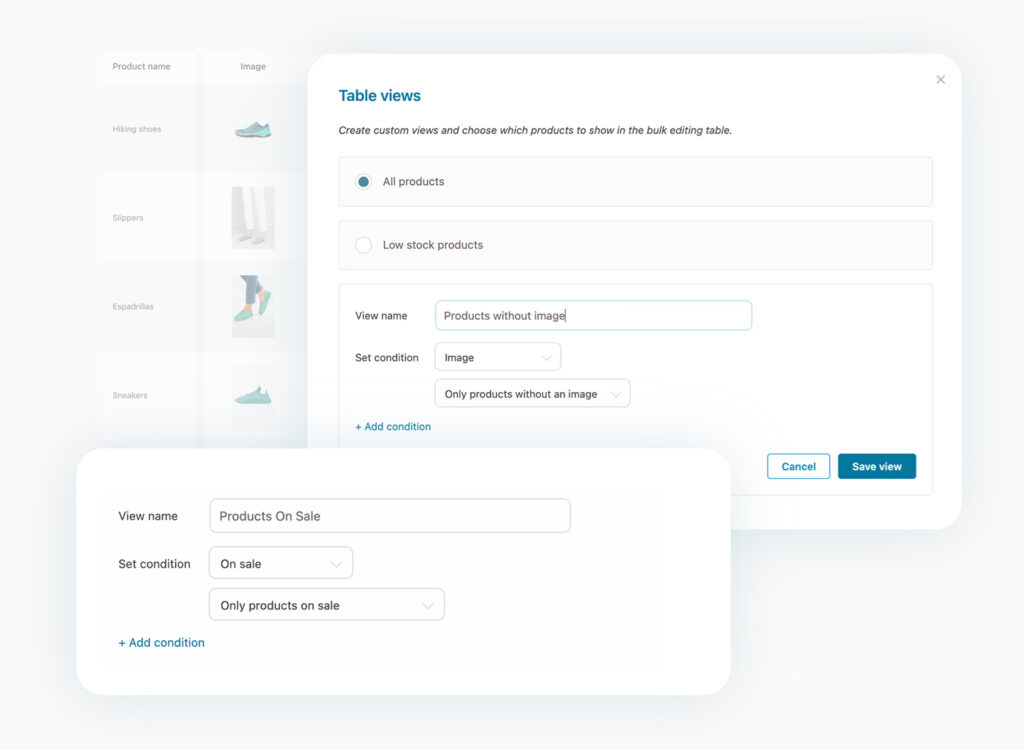Open the Image condition dropdown

pos(497,357)
